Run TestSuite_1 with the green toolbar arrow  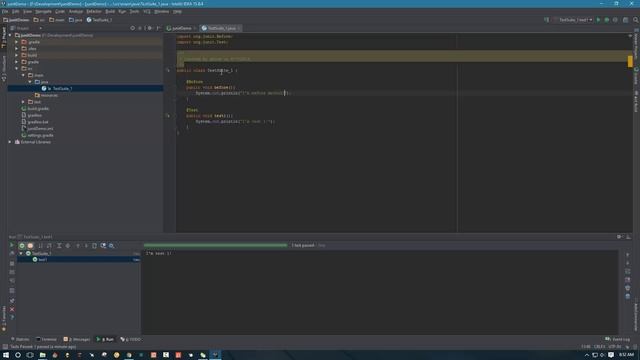click(598, 20)
